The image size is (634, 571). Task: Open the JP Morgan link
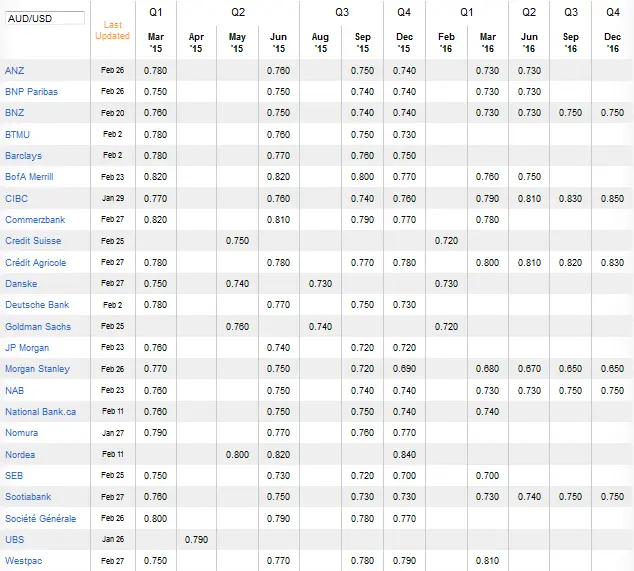pyautogui.click(x=27, y=348)
